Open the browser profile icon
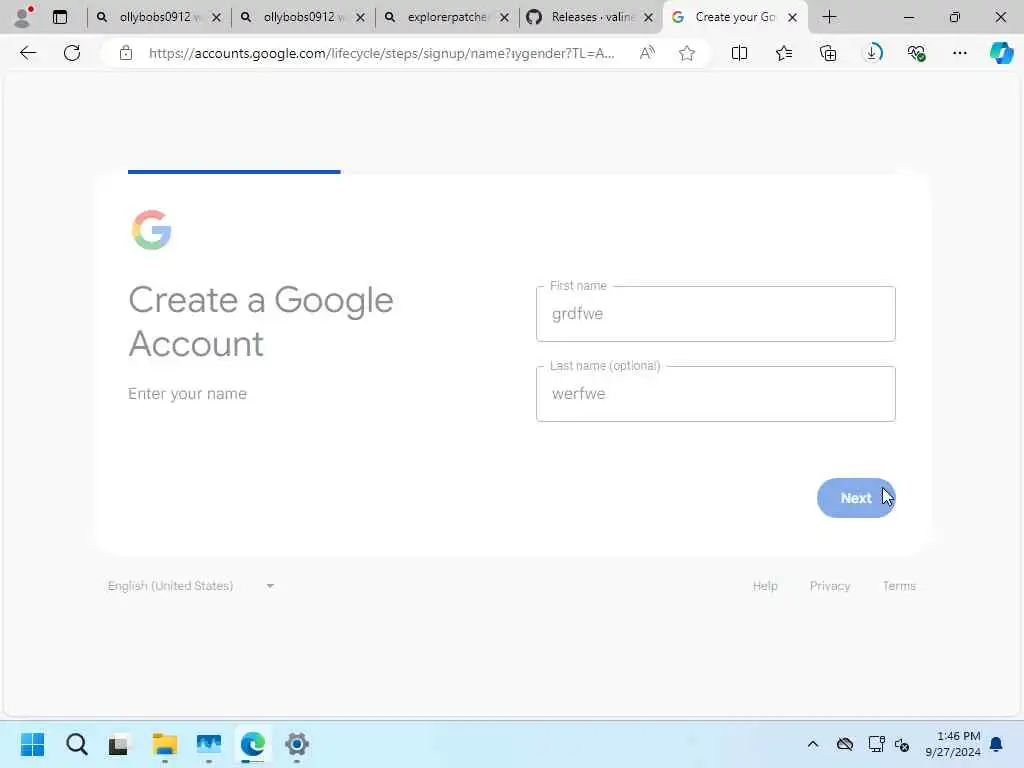The width and height of the screenshot is (1024, 768). [23, 17]
